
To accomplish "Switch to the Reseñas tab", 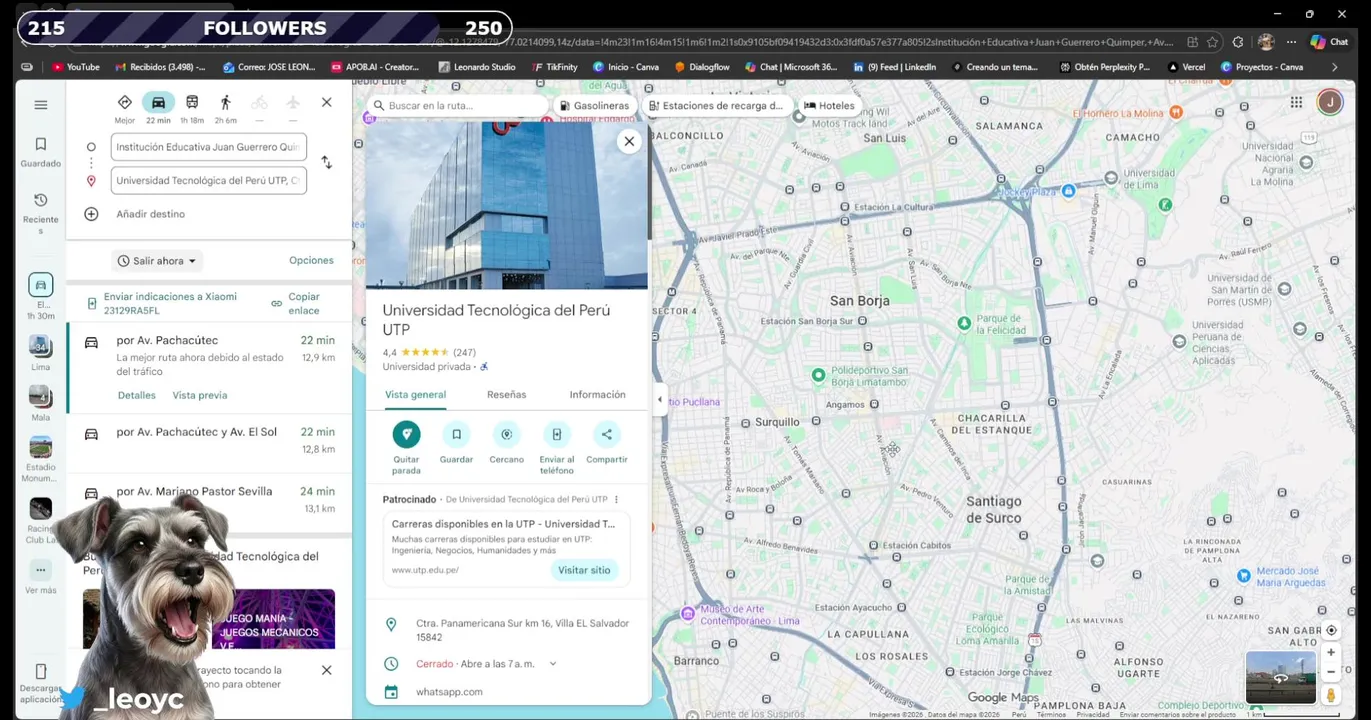I will pos(506,395).
